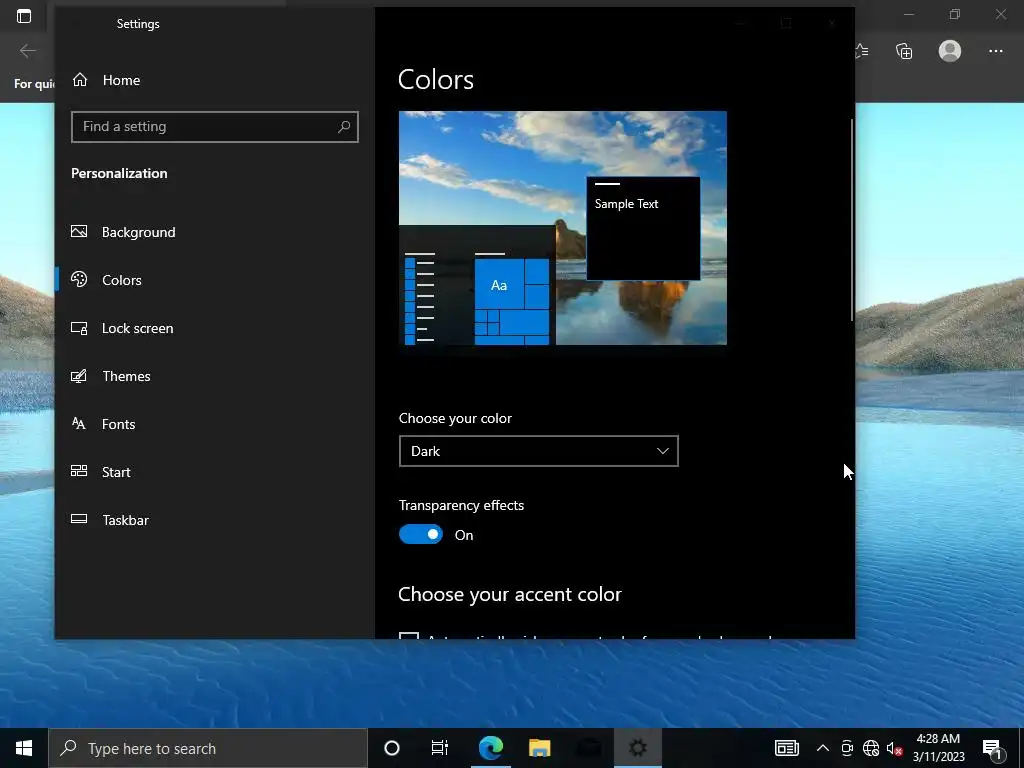Viewport: 1024px width, 768px height.
Task: Click the Start tiles icon
Action: click(x=79, y=471)
